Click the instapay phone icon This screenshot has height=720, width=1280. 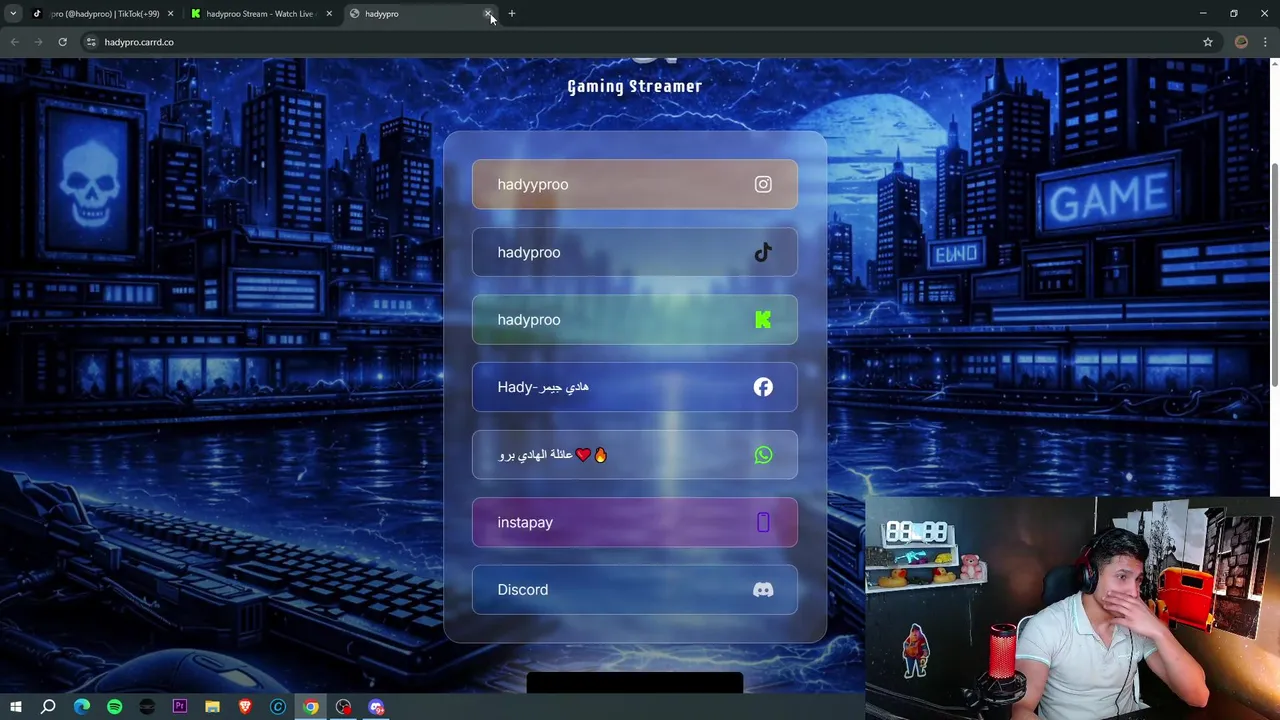[x=763, y=522]
